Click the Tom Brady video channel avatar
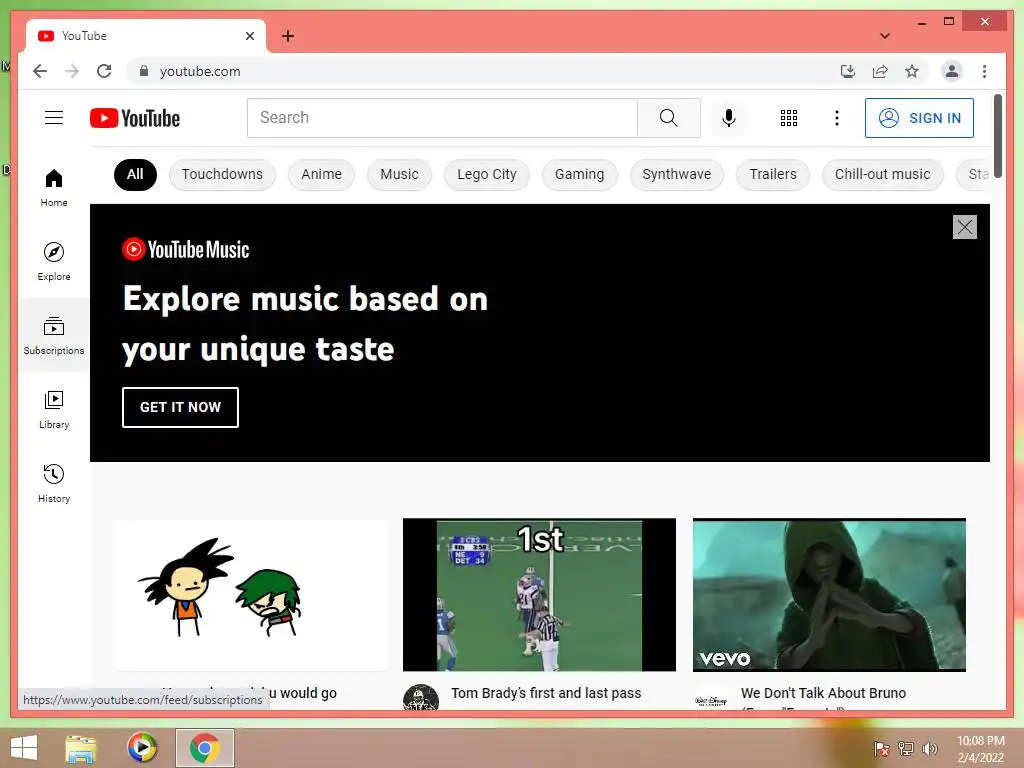Viewport: 1024px width, 768px height. click(421, 697)
